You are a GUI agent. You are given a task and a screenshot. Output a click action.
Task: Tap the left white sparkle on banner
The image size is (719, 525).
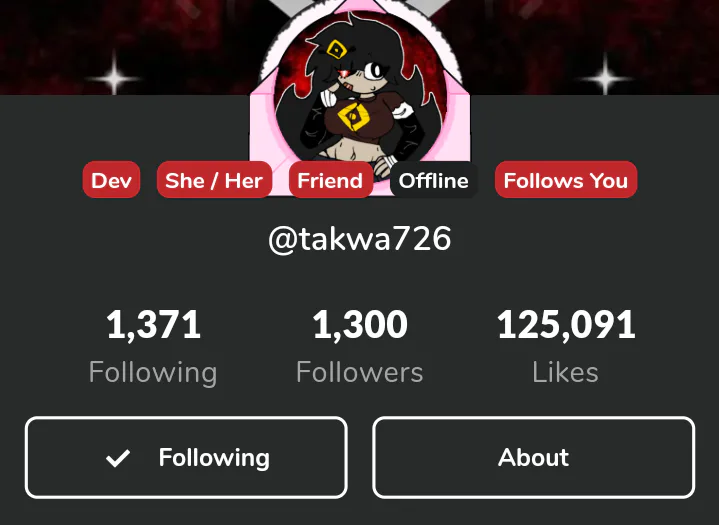(115, 77)
